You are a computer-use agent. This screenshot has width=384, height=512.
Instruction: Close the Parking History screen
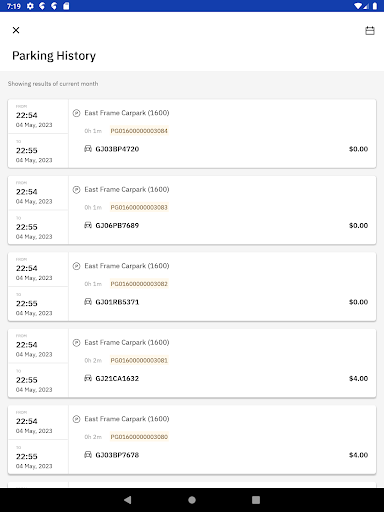(x=16, y=30)
